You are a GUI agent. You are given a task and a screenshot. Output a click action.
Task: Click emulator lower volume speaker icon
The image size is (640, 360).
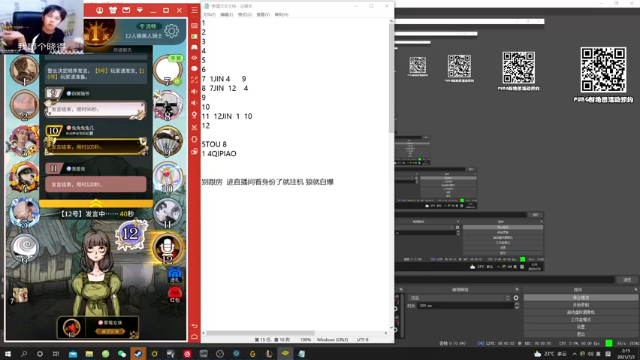194,103
